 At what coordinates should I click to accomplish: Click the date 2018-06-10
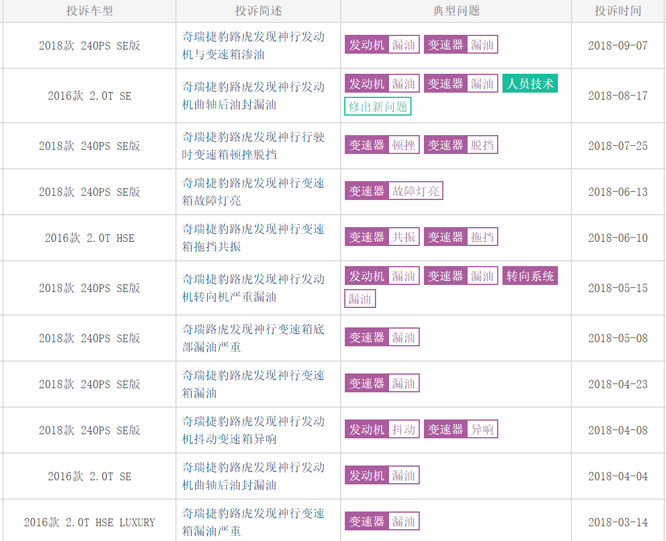point(618,237)
